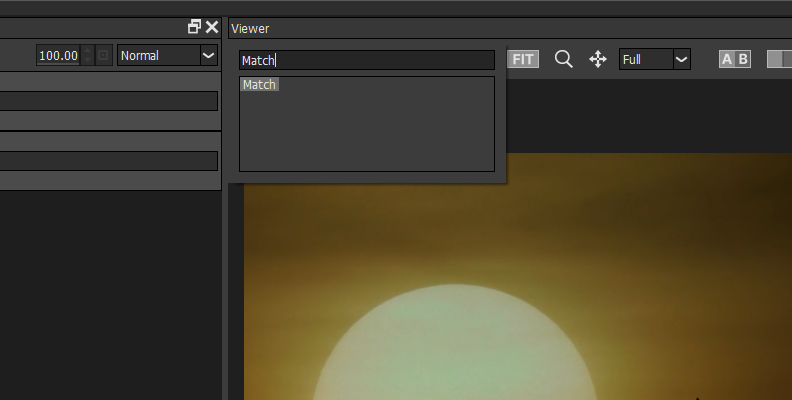
Task: Increase the 100.00 value with up arrow
Action: [88, 51]
